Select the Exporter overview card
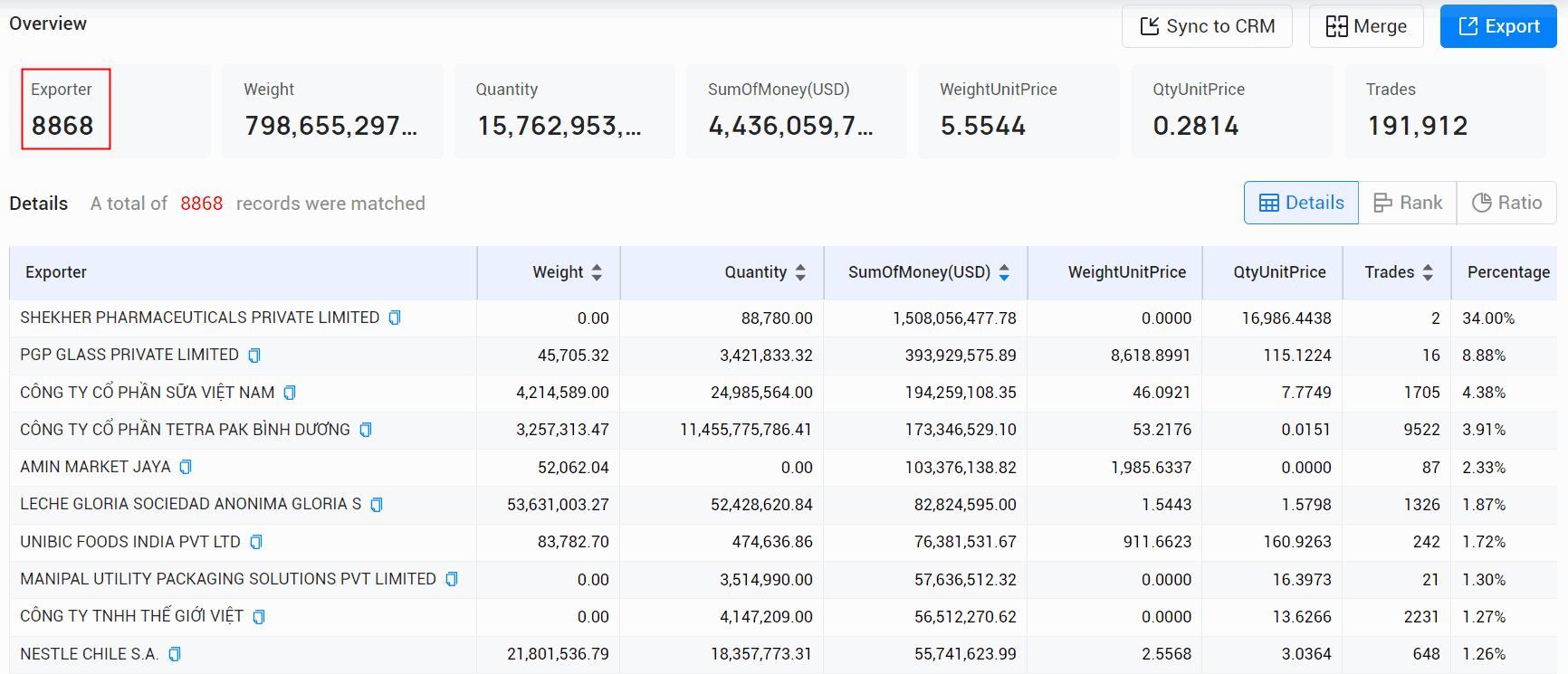The width and height of the screenshot is (1568, 674). pyautogui.click(x=110, y=111)
